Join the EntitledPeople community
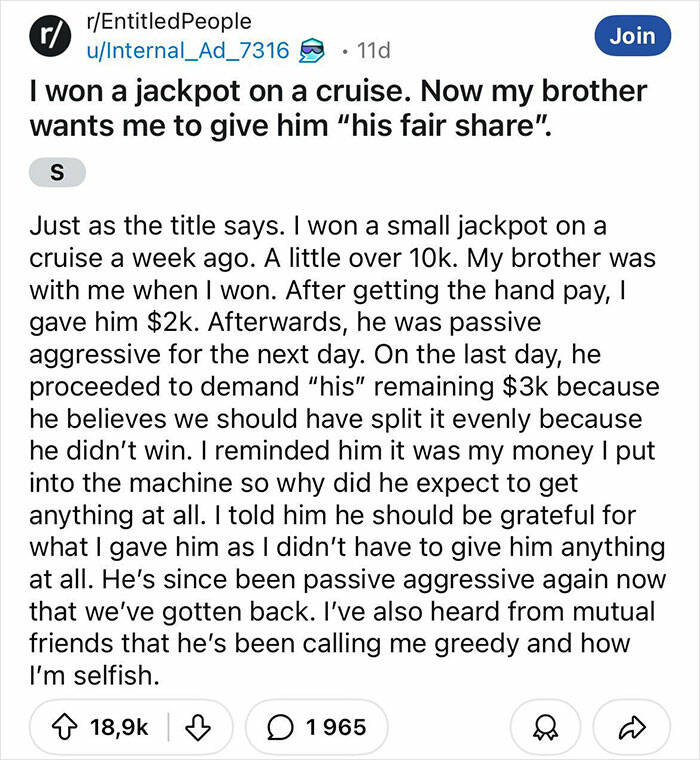The width and height of the screenshot is (700, 760). [631, 36]
